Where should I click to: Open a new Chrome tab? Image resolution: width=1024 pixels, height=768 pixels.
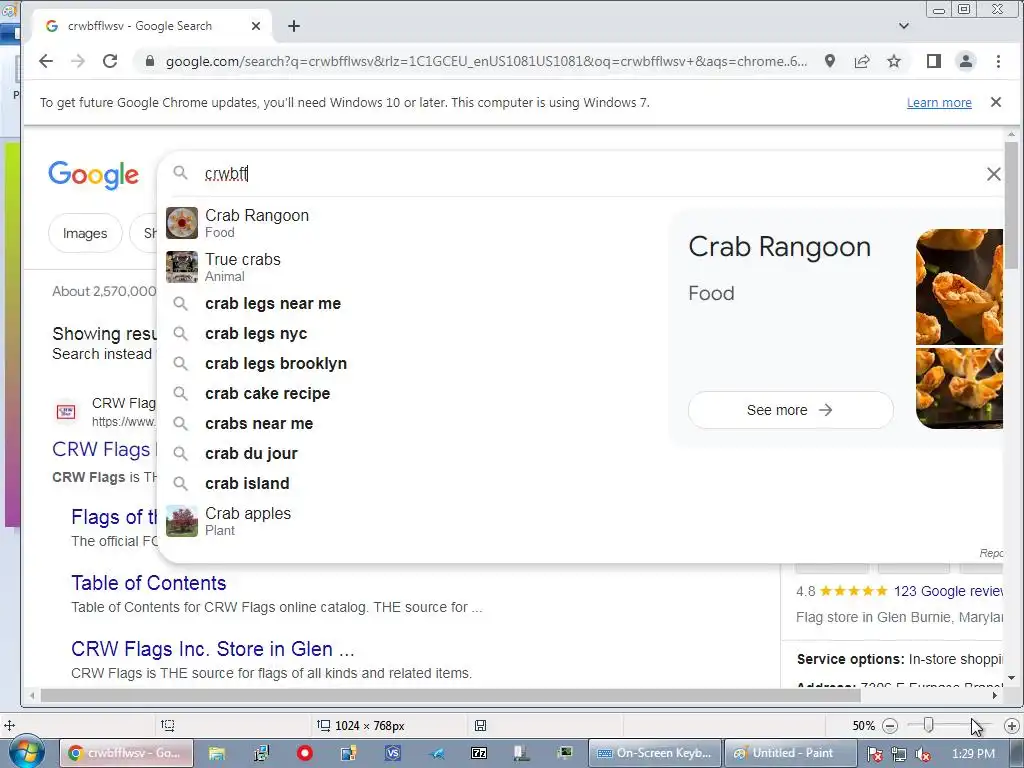[294, 26]
